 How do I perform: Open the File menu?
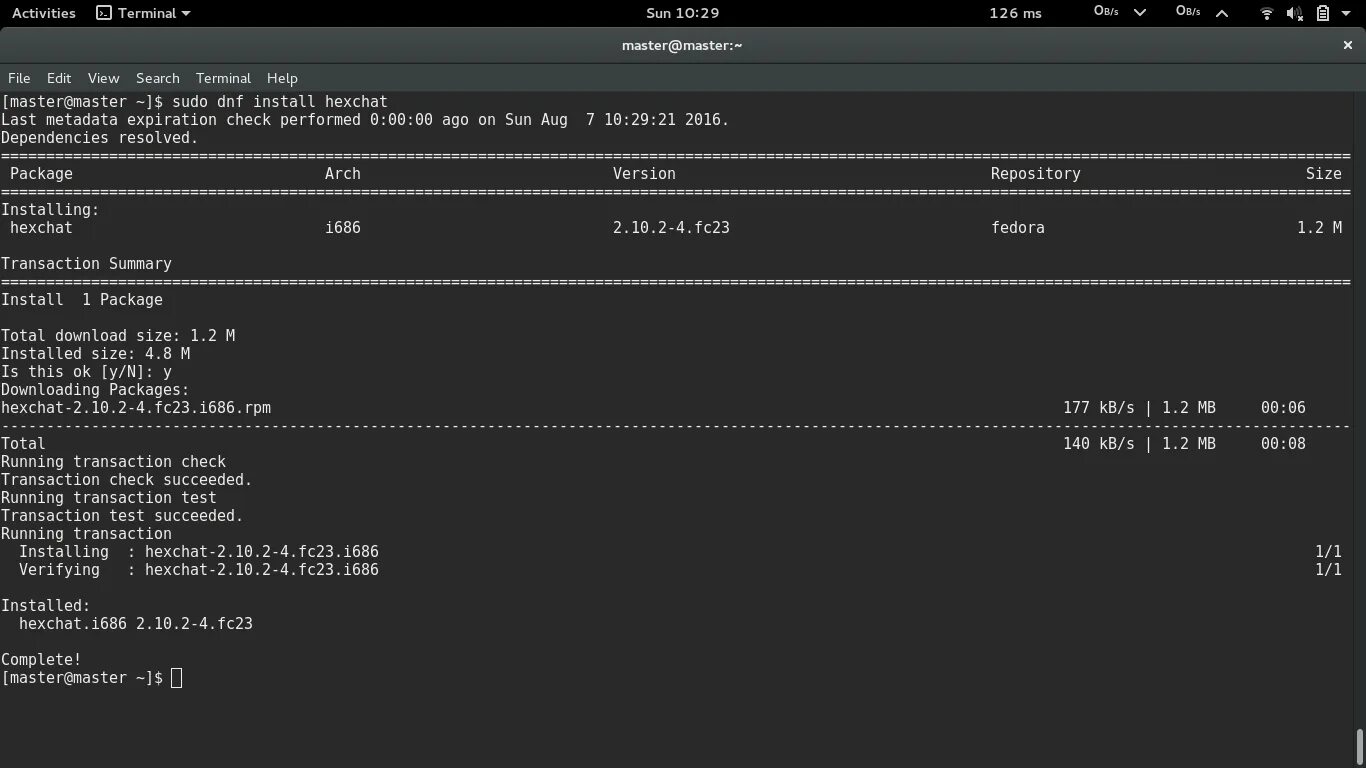[19, 78]
